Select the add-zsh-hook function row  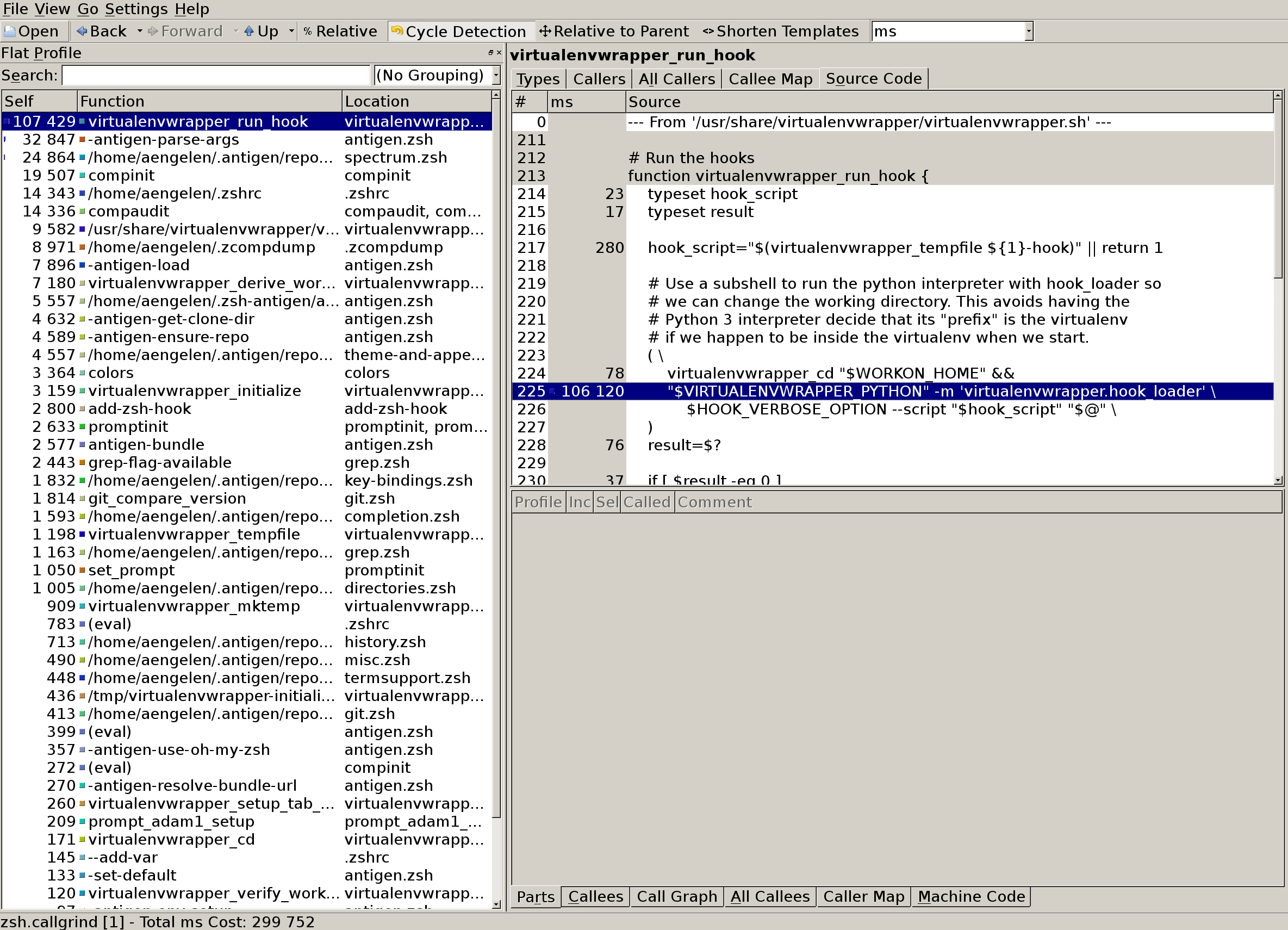pos(246,408)
